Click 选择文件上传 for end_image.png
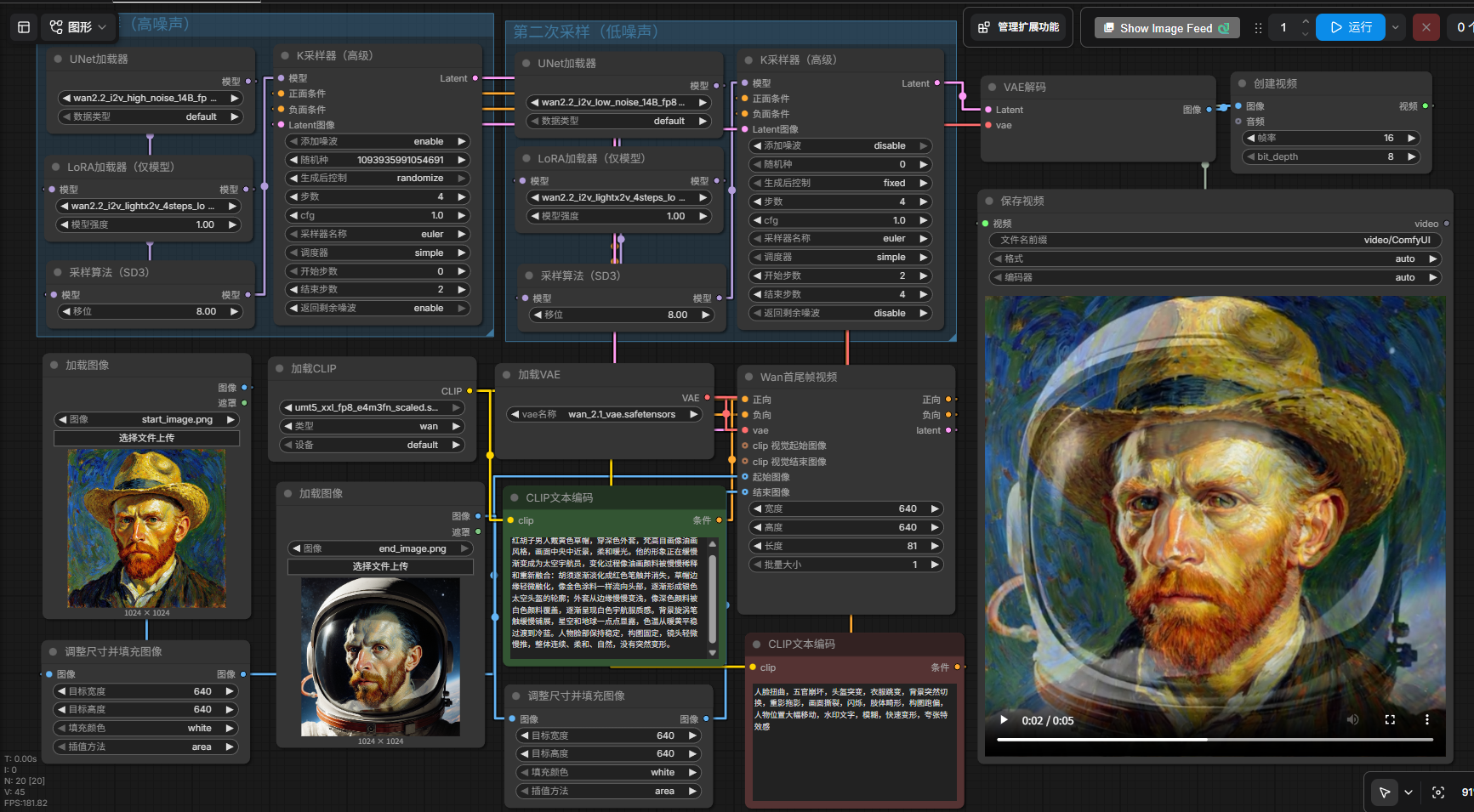The height and width of the screenshot is (812, 1474). coord(380,566)
